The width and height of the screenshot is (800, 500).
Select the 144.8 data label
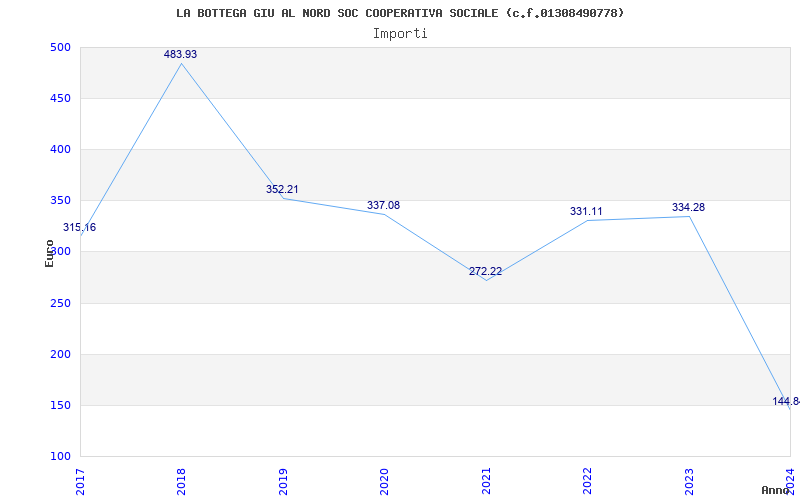(786, 402)
